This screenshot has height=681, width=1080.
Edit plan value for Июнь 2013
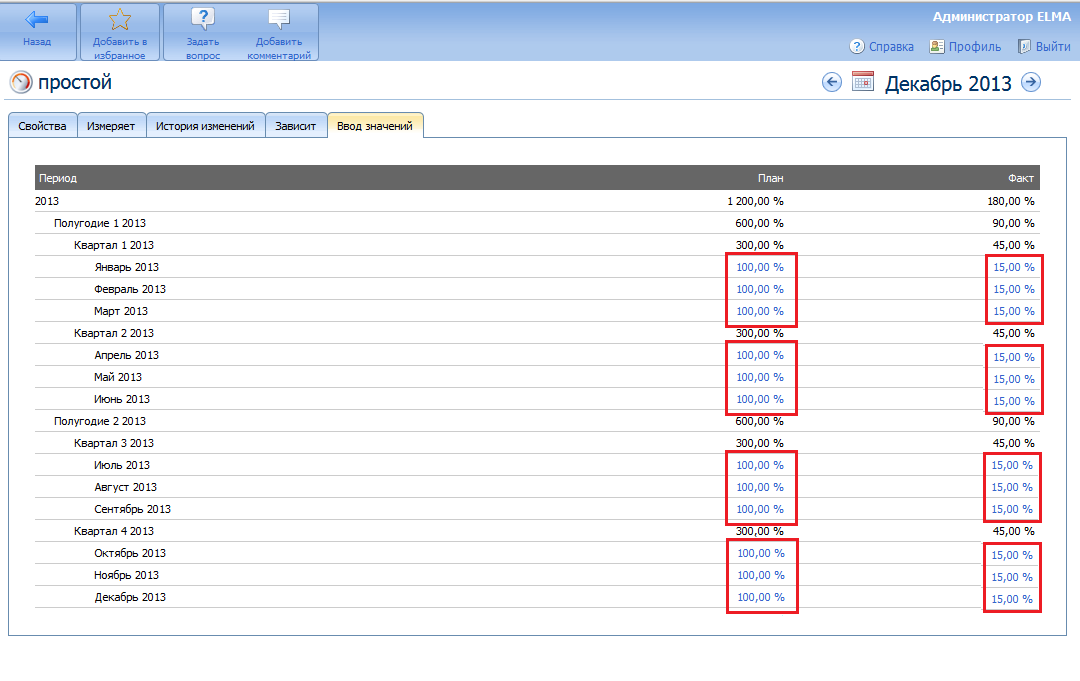pos(760,399)
